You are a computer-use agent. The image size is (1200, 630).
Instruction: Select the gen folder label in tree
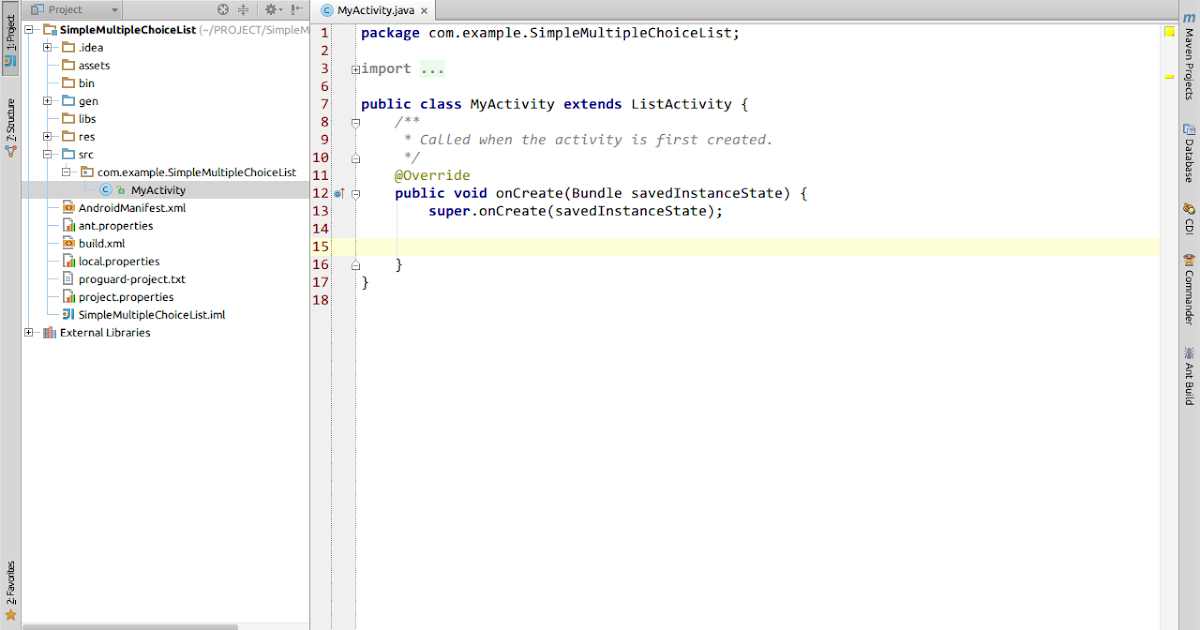pyautogui.click(x=88, y=101)
